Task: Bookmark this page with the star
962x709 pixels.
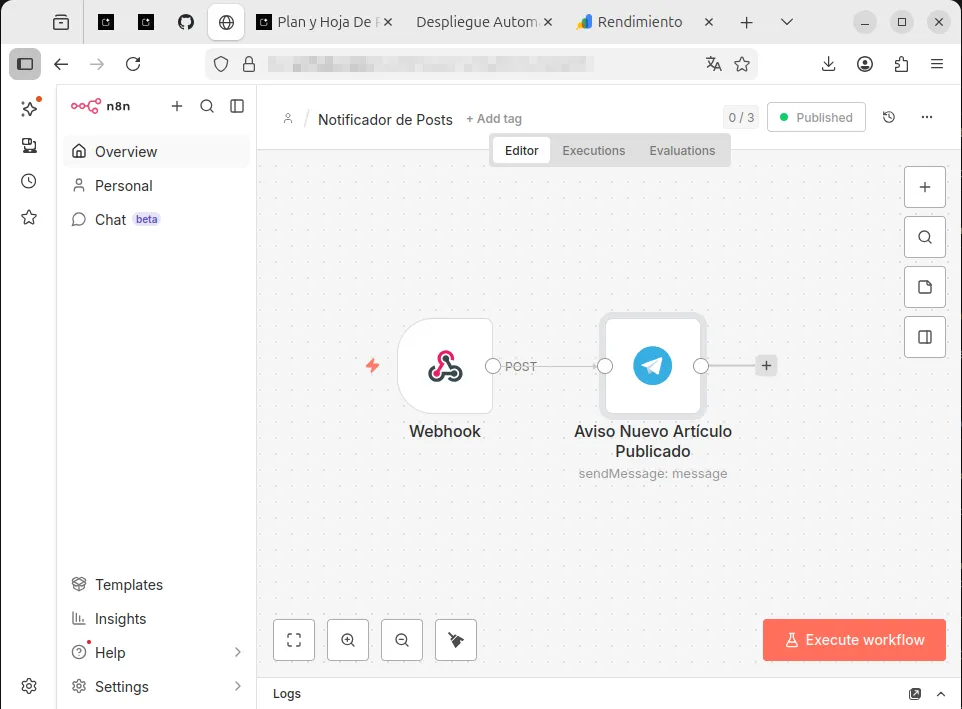Action: click(742, 64)
